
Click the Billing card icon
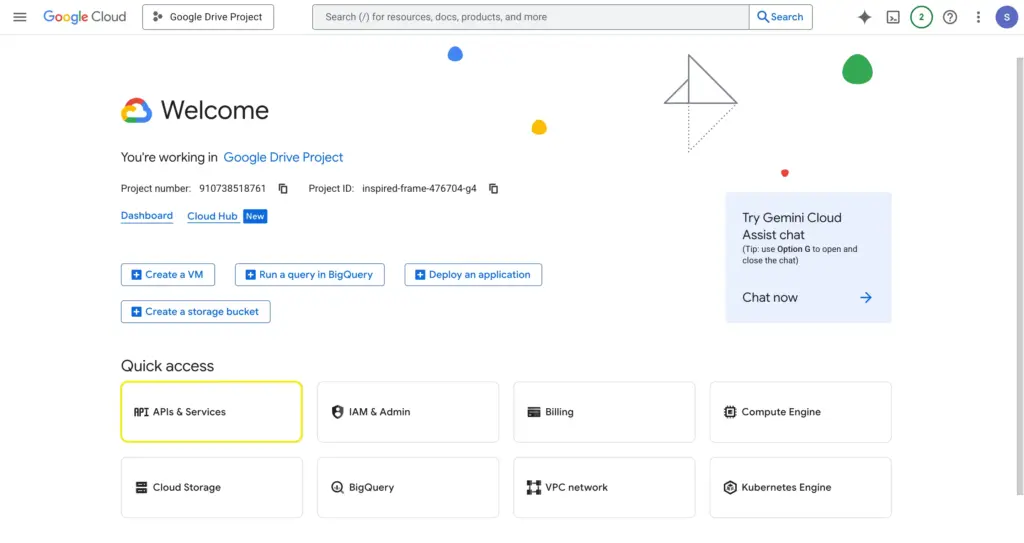[534, 412]
